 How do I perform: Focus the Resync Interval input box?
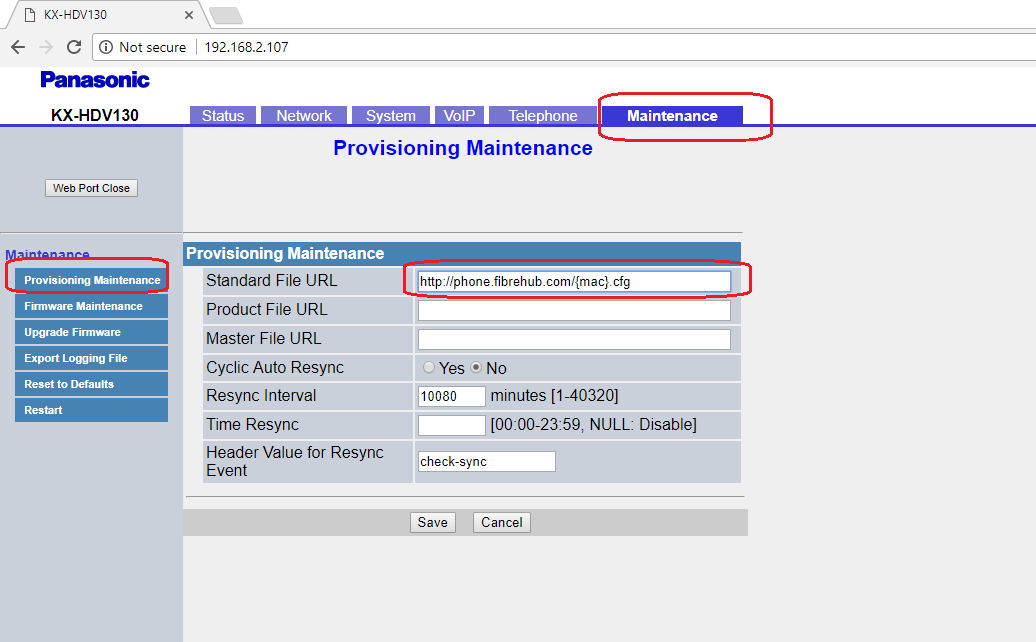click(x=451, y=396)
